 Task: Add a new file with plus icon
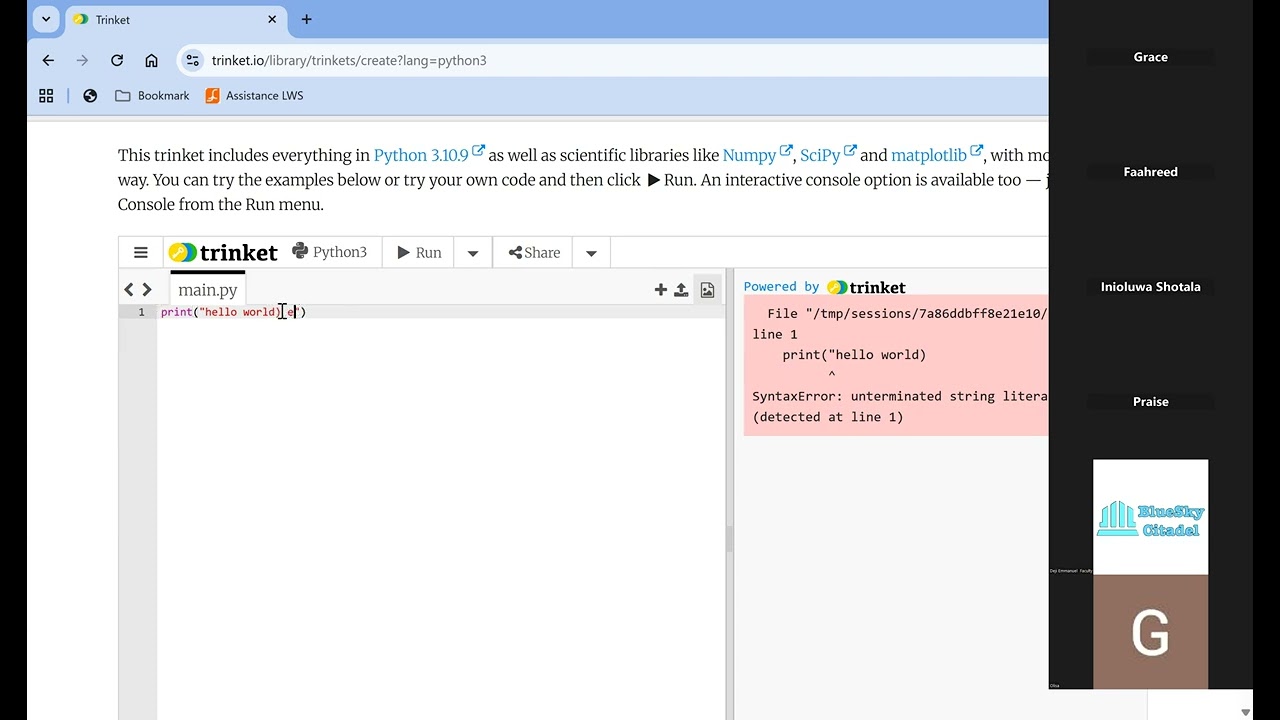click(x=661, y=290)
